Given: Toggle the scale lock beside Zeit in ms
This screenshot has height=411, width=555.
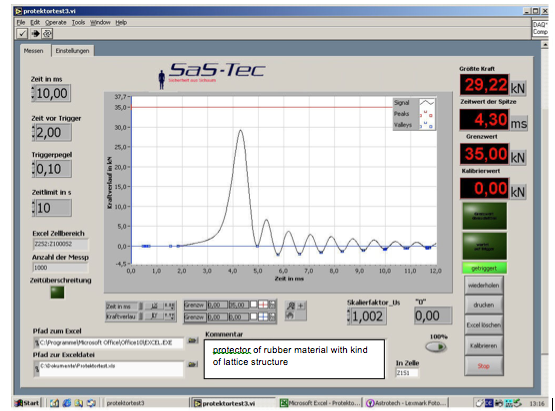Looking at the screenshot, I should tap(141, 306).
